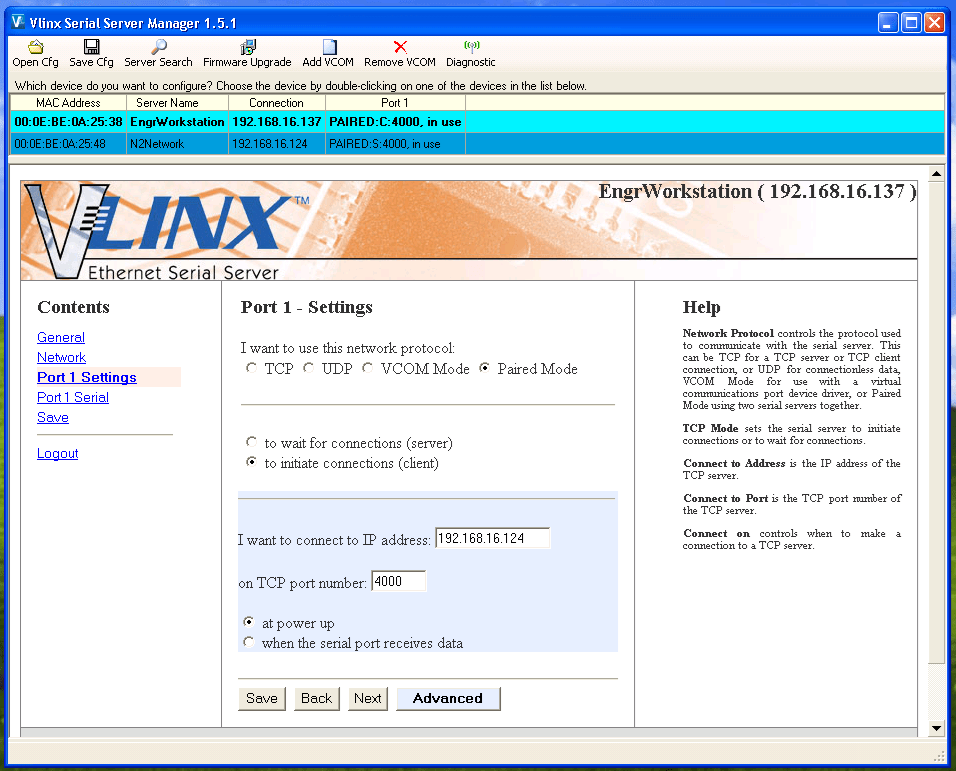Click Logout link
Image resolution: width=956 pixels, height=771 pixels.
pos(58,453)
